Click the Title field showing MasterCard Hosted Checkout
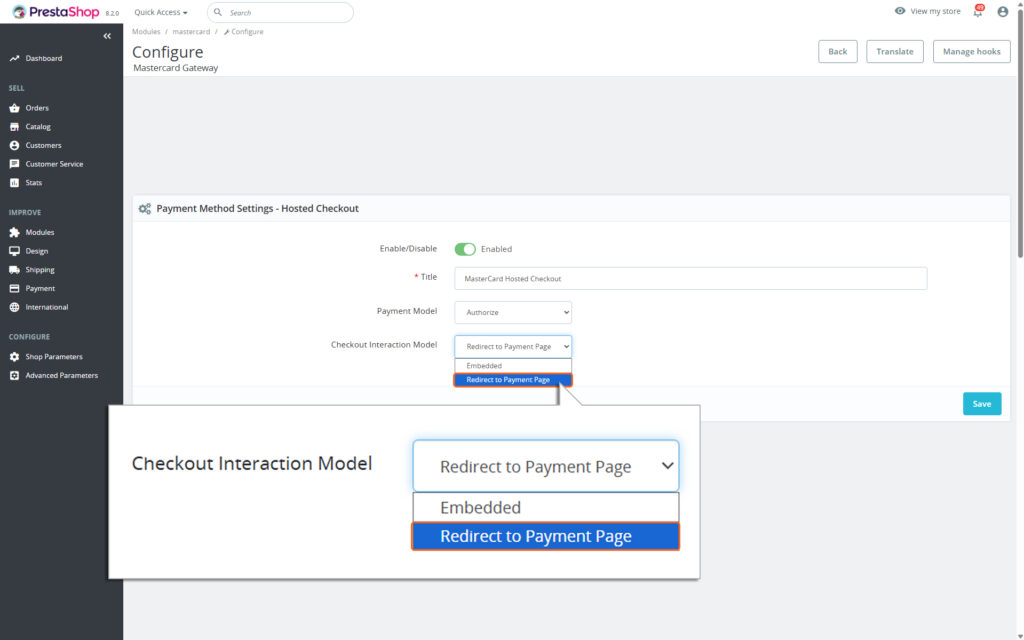Screen dimensions: 1024x640 pos(690,277)
